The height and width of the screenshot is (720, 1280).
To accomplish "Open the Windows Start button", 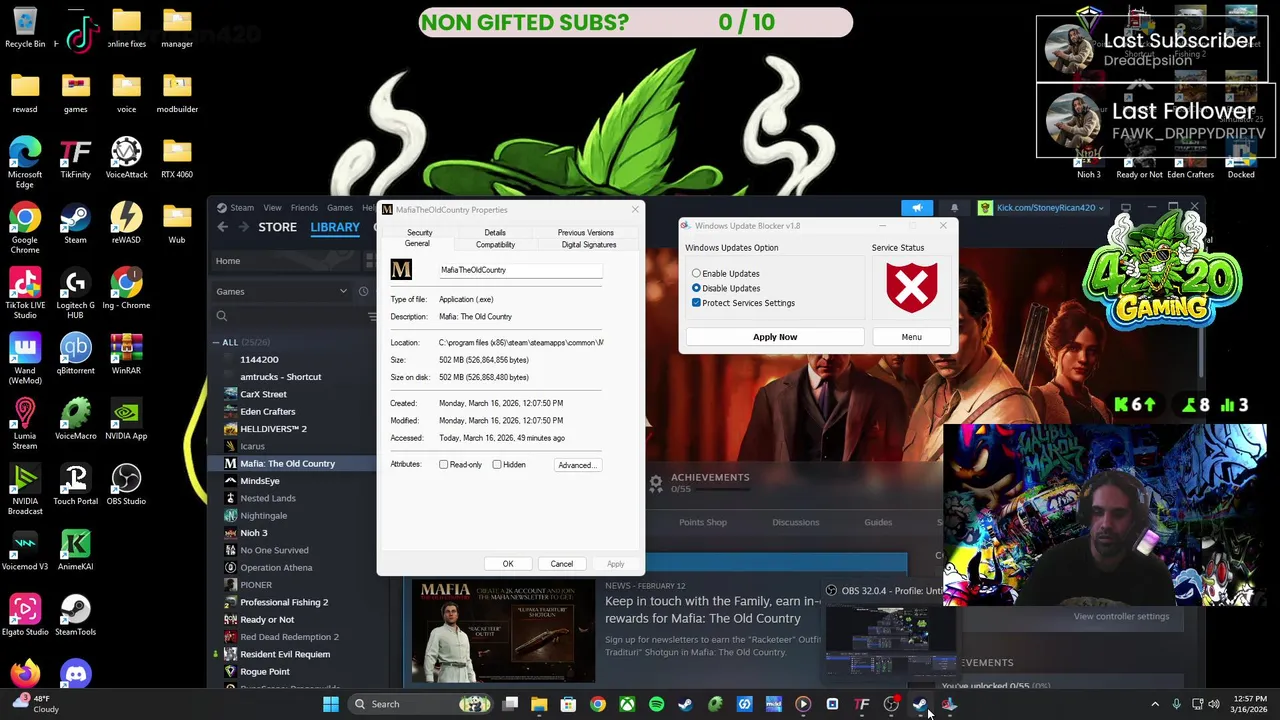I will coord(330,704).
